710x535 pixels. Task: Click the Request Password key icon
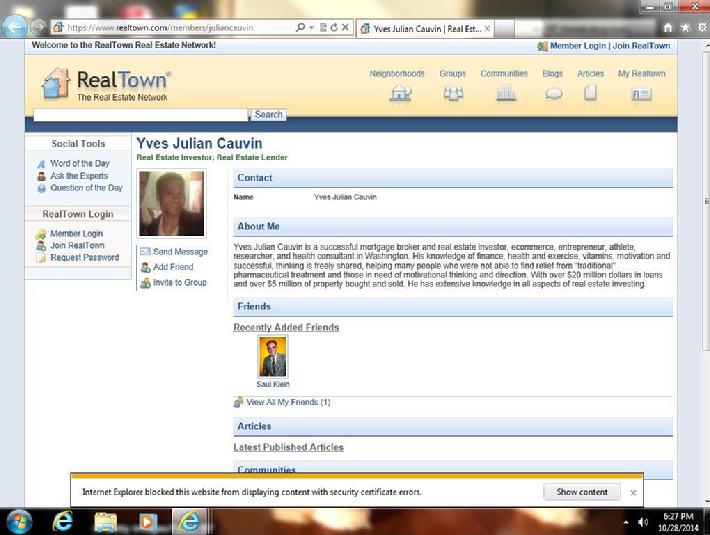tap(42, 258)
